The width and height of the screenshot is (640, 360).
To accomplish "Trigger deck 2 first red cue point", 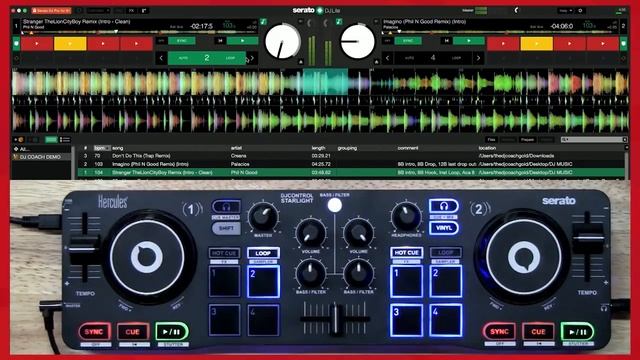I will pos(503,43).
